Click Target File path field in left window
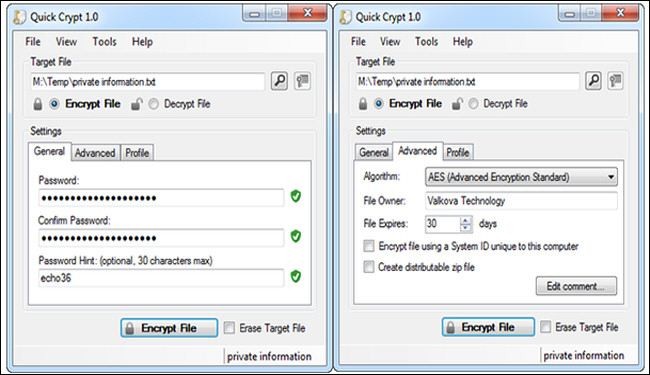Viewport: 650px width, 375px height. pos(148,82)
